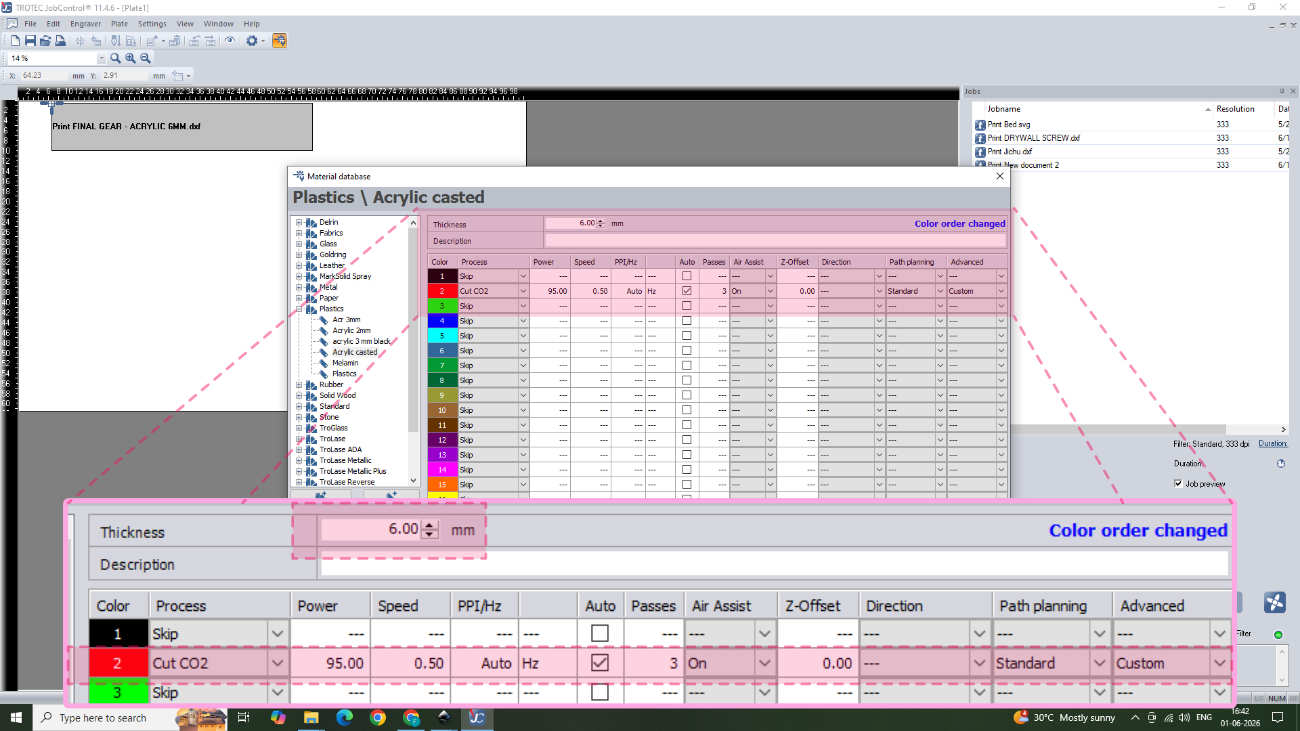Click the eye preview toolbar icon

pos(230,41)
